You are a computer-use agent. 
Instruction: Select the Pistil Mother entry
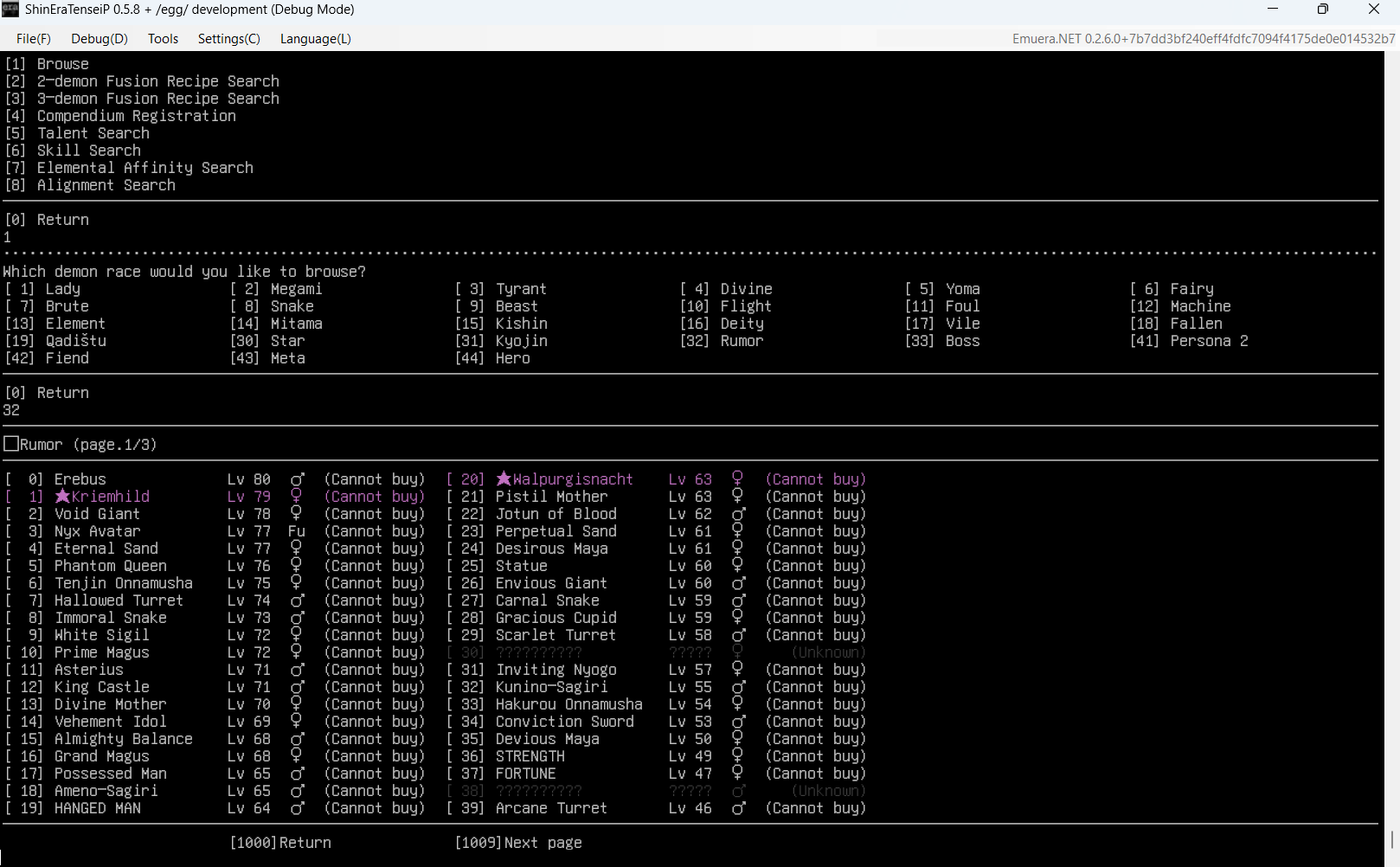pos(656,497)
